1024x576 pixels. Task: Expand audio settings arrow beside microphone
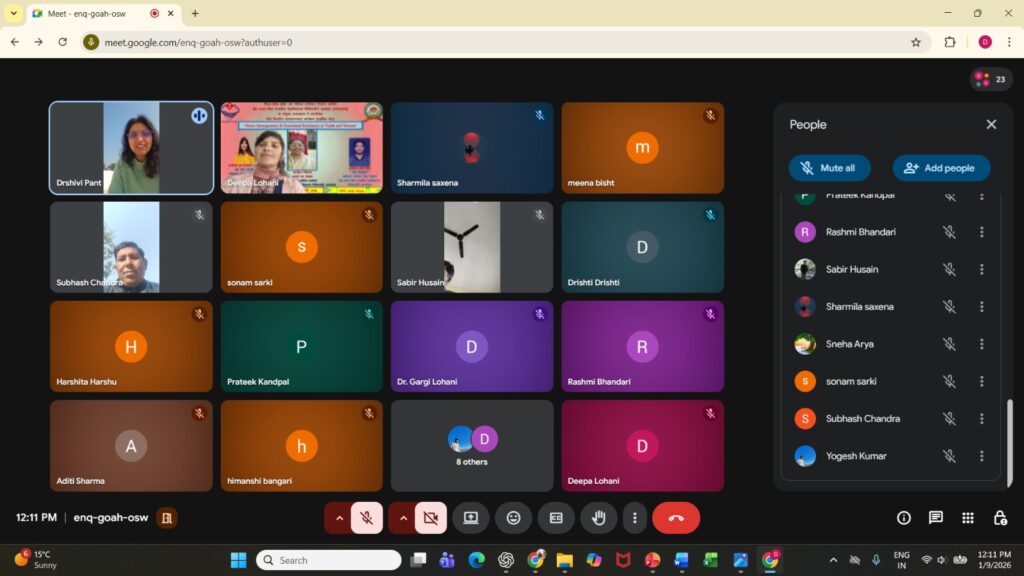(339, 518)
